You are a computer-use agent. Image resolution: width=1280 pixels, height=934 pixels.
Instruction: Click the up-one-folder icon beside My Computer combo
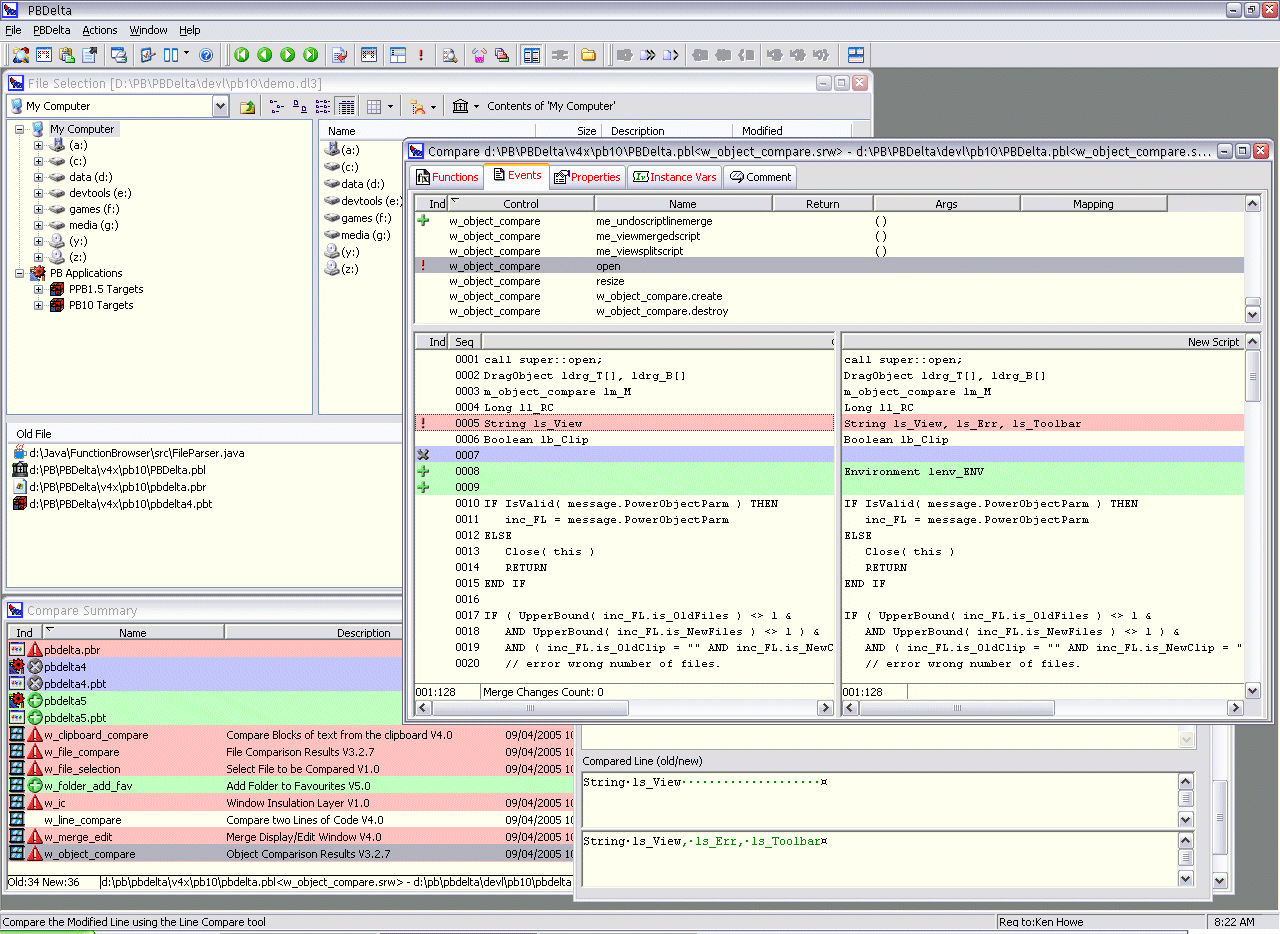coord(247,106)
